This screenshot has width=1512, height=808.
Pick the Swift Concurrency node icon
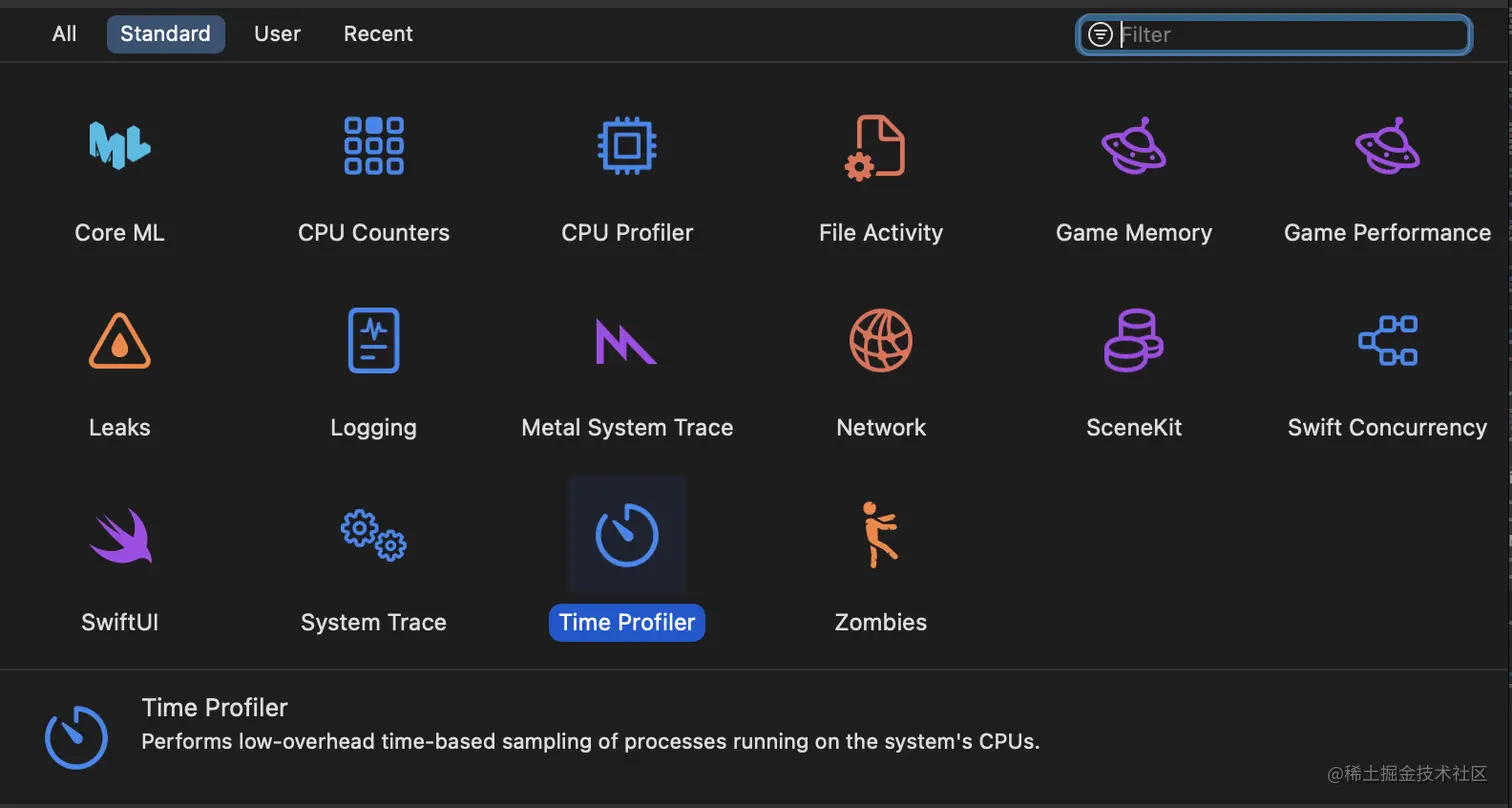tap(1388, 340)
